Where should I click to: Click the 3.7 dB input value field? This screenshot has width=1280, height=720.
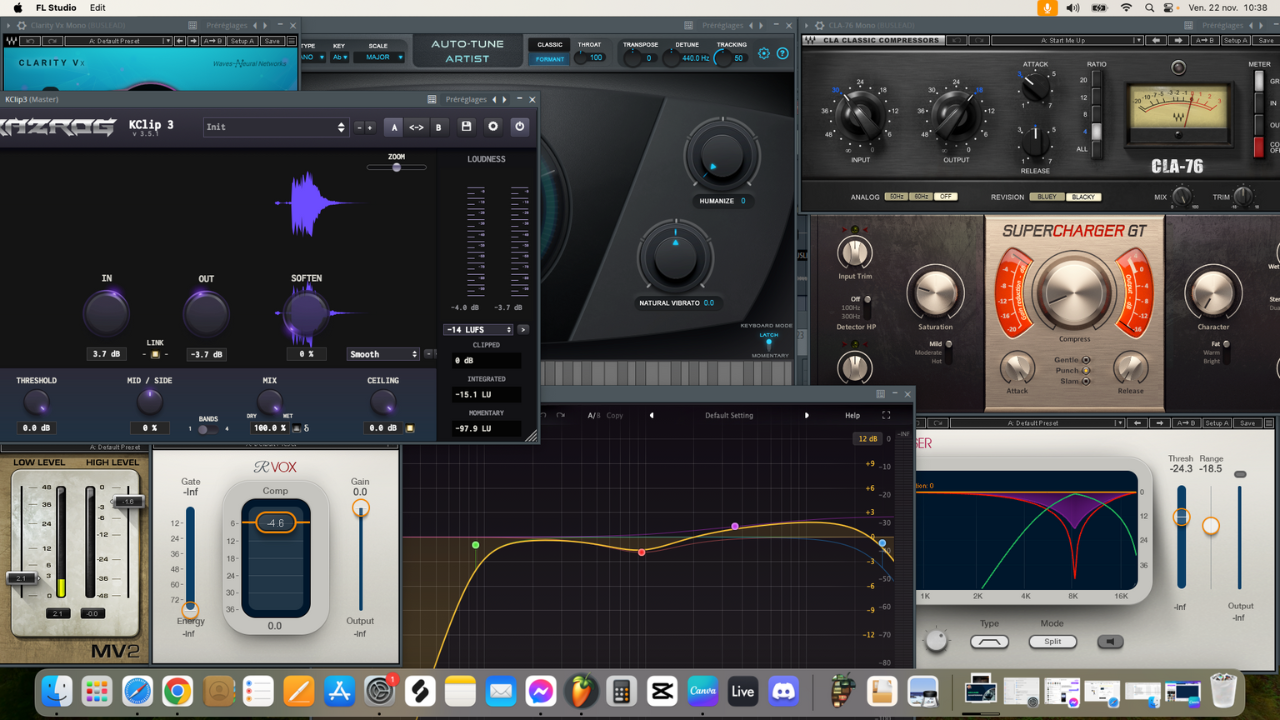pyautogui.click(x=106, y=354)
